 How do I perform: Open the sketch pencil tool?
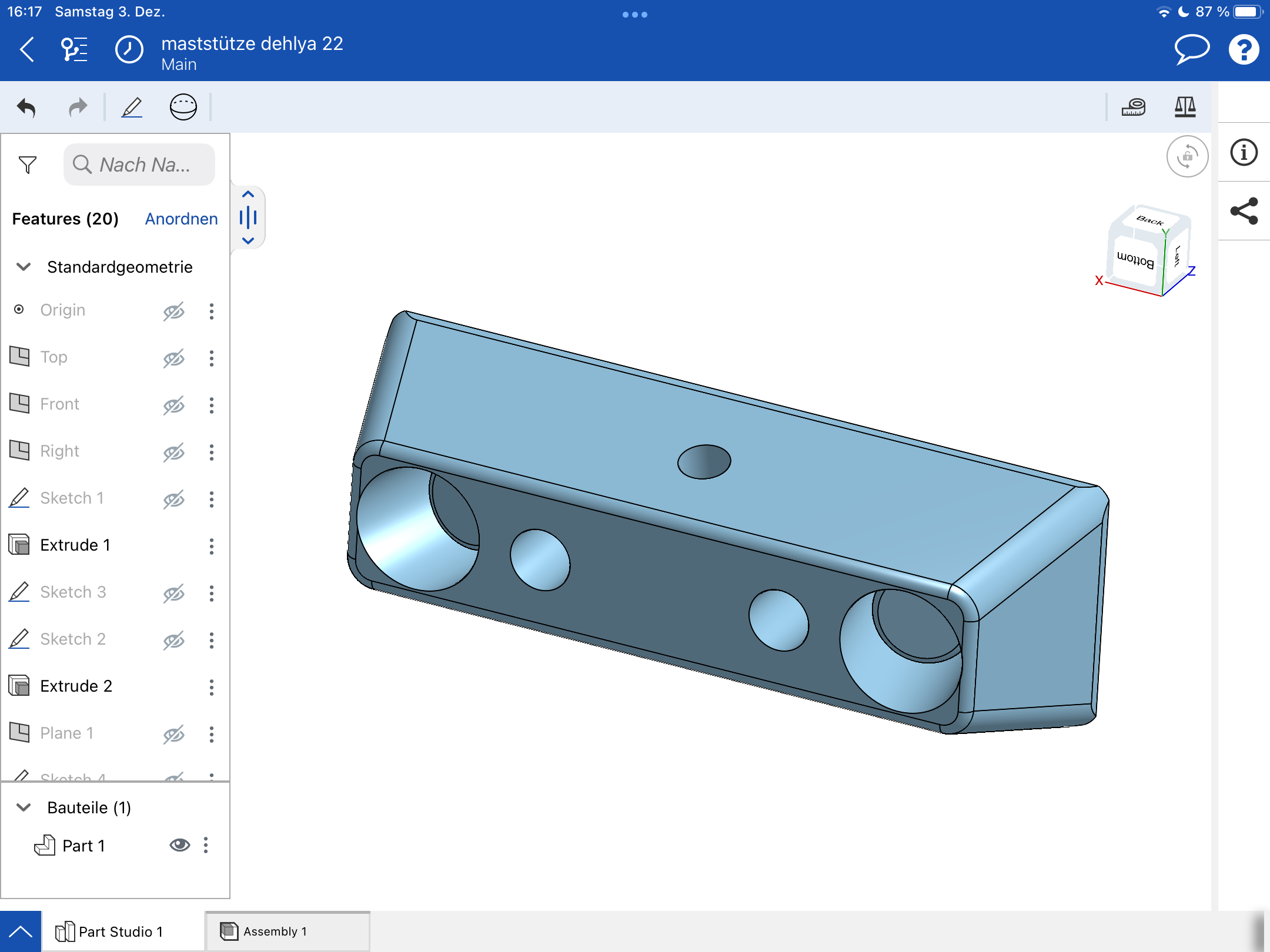coord(132,108)
